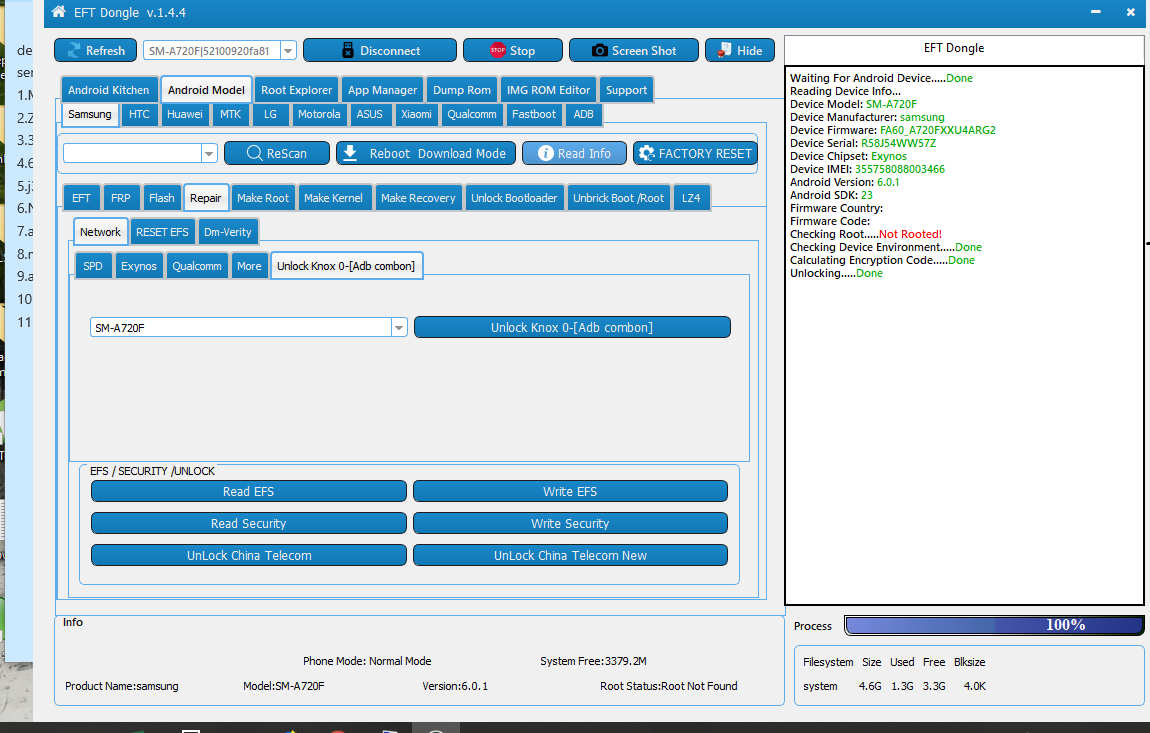This screenshot has width=1150, height=733.
Task: Click the Write EFS button
Action: point(570,492)
